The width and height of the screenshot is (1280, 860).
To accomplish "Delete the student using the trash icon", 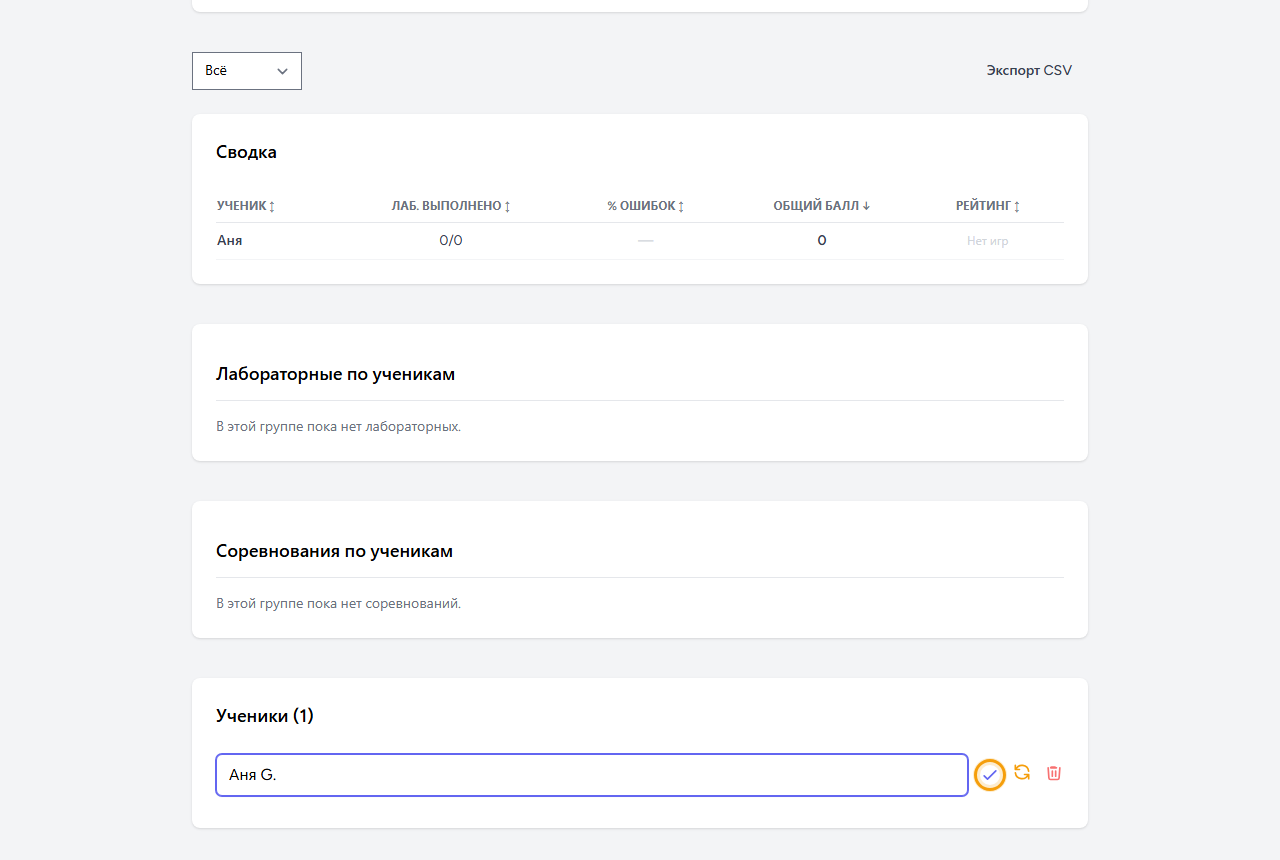I will 1054,773.
